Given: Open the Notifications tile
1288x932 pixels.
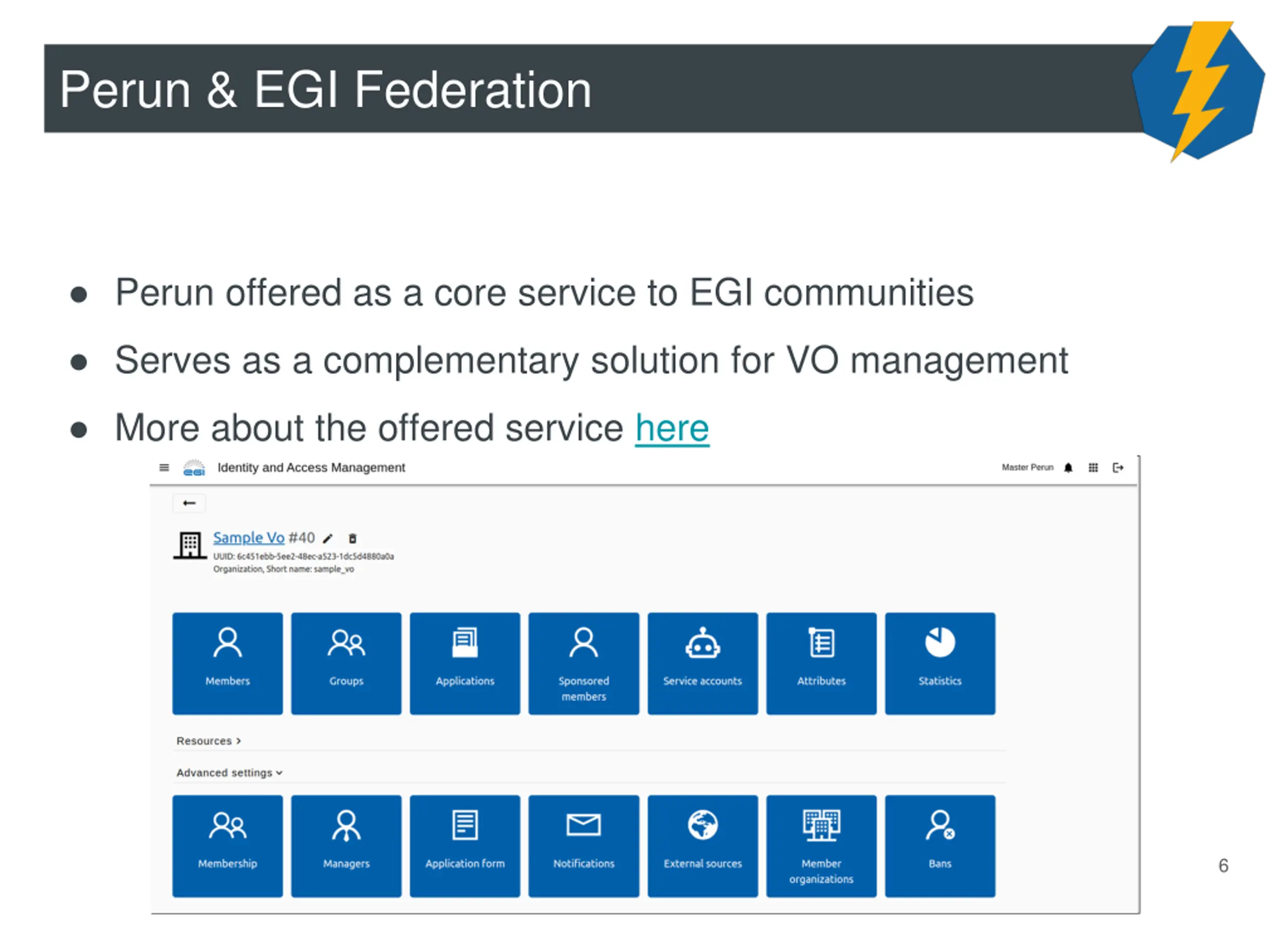Looking at the screenshot, I should coord(584,846).
